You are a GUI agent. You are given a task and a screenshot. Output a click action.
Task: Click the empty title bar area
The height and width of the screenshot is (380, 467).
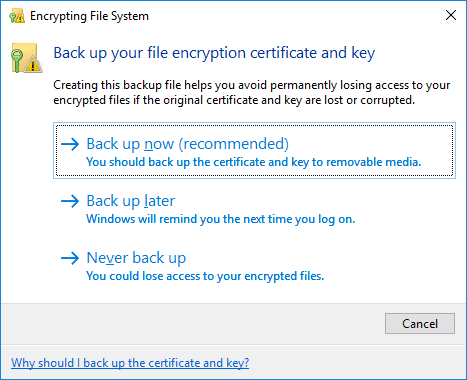click(293, 15)
